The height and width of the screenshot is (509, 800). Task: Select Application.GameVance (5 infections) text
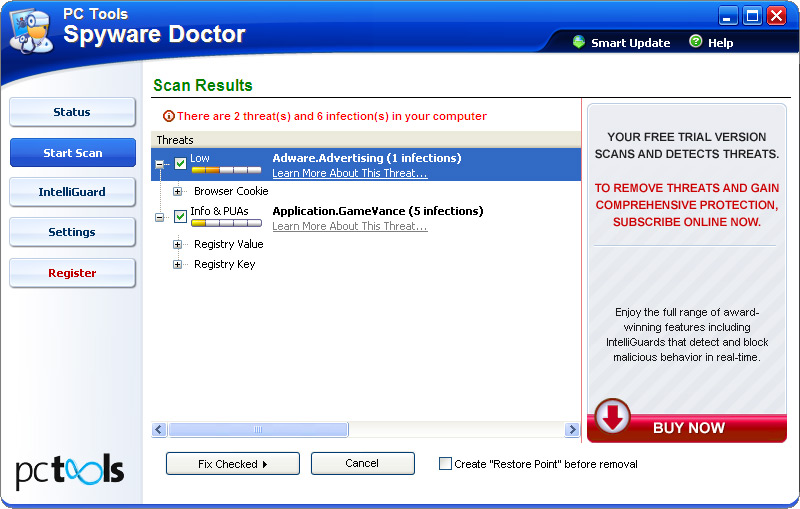click(x=378, y=211)
